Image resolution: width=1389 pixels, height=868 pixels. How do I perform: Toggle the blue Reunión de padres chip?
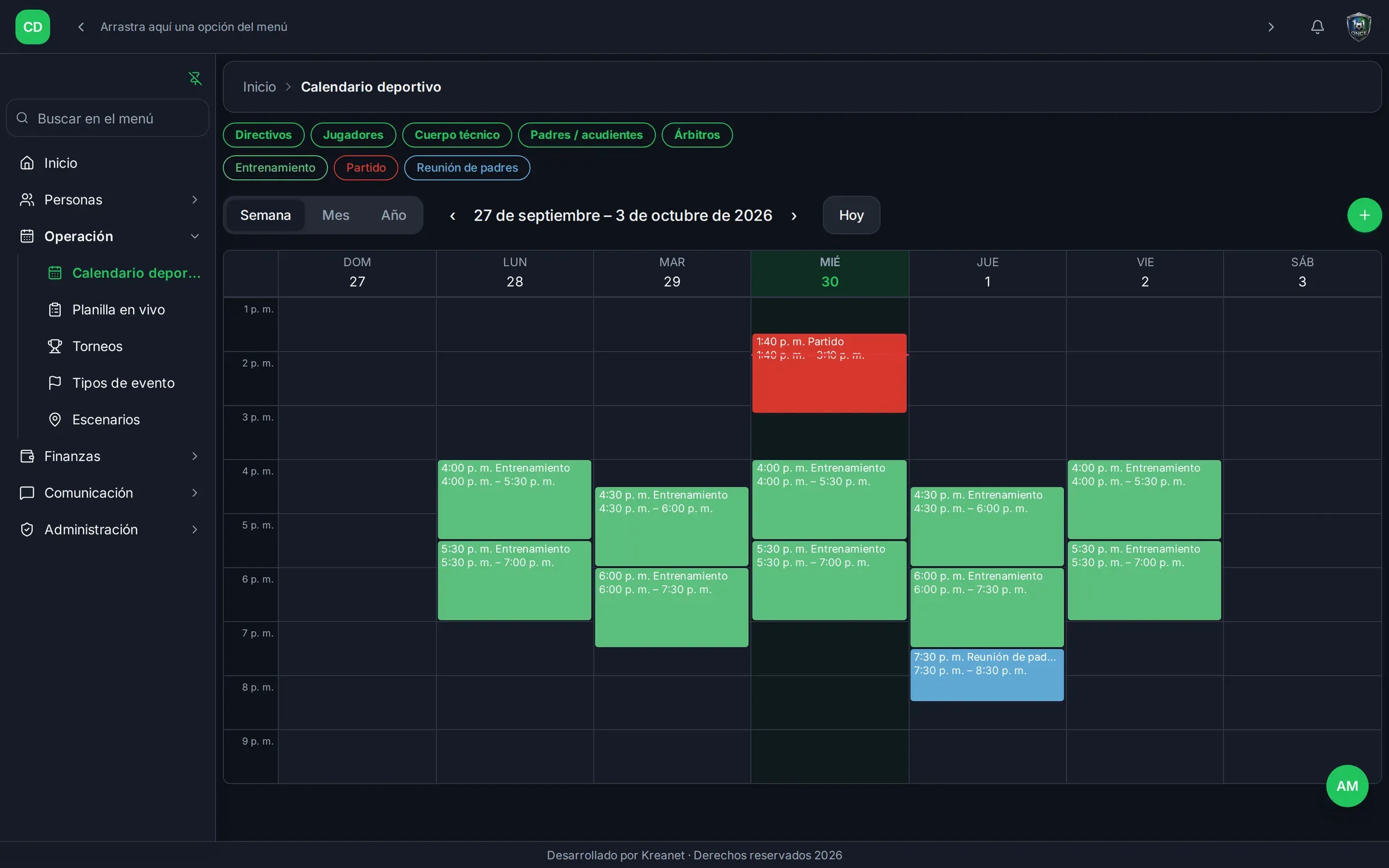[x=467, y=168]
